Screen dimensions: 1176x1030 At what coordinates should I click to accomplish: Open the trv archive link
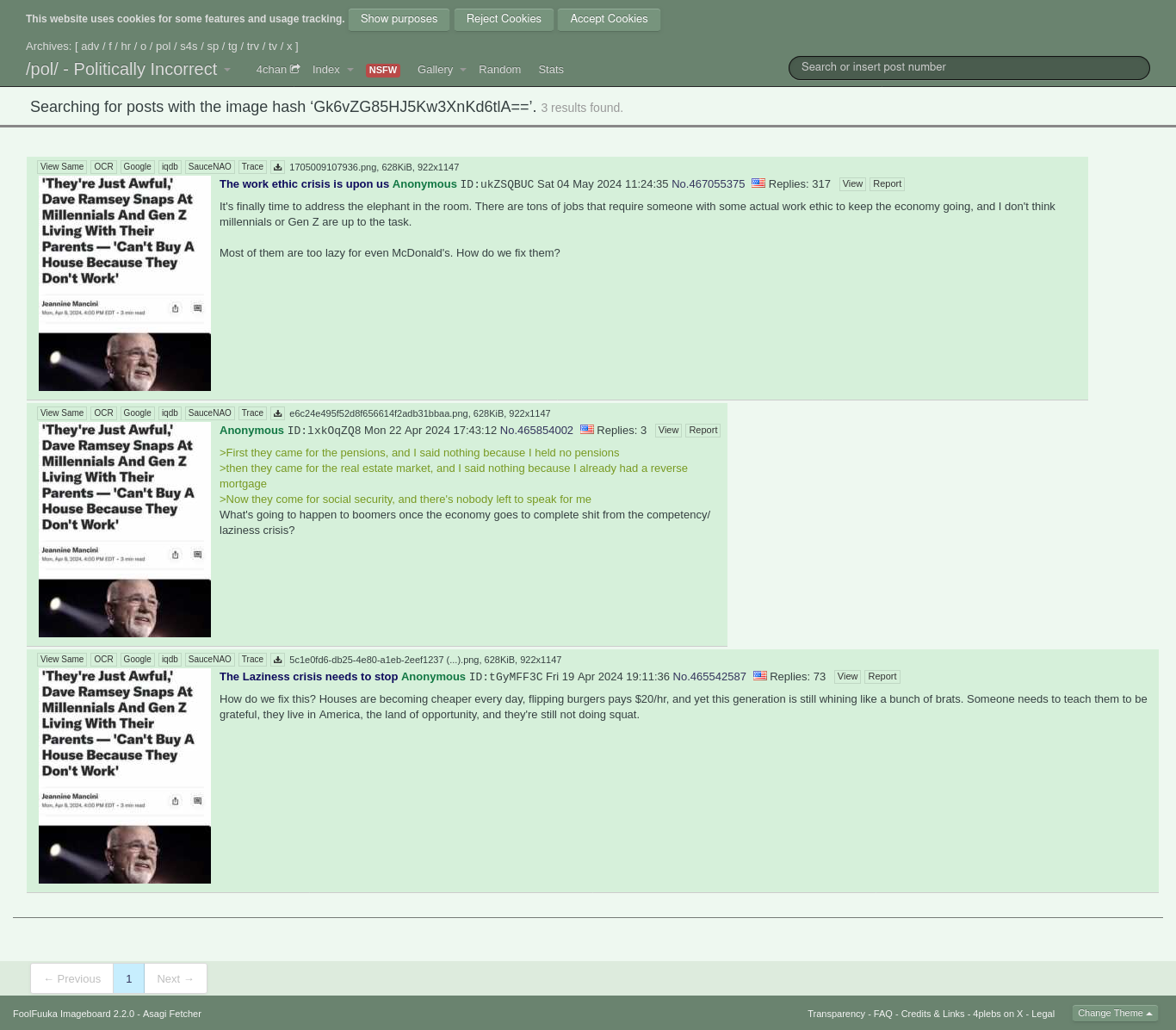tap(253, 47)
